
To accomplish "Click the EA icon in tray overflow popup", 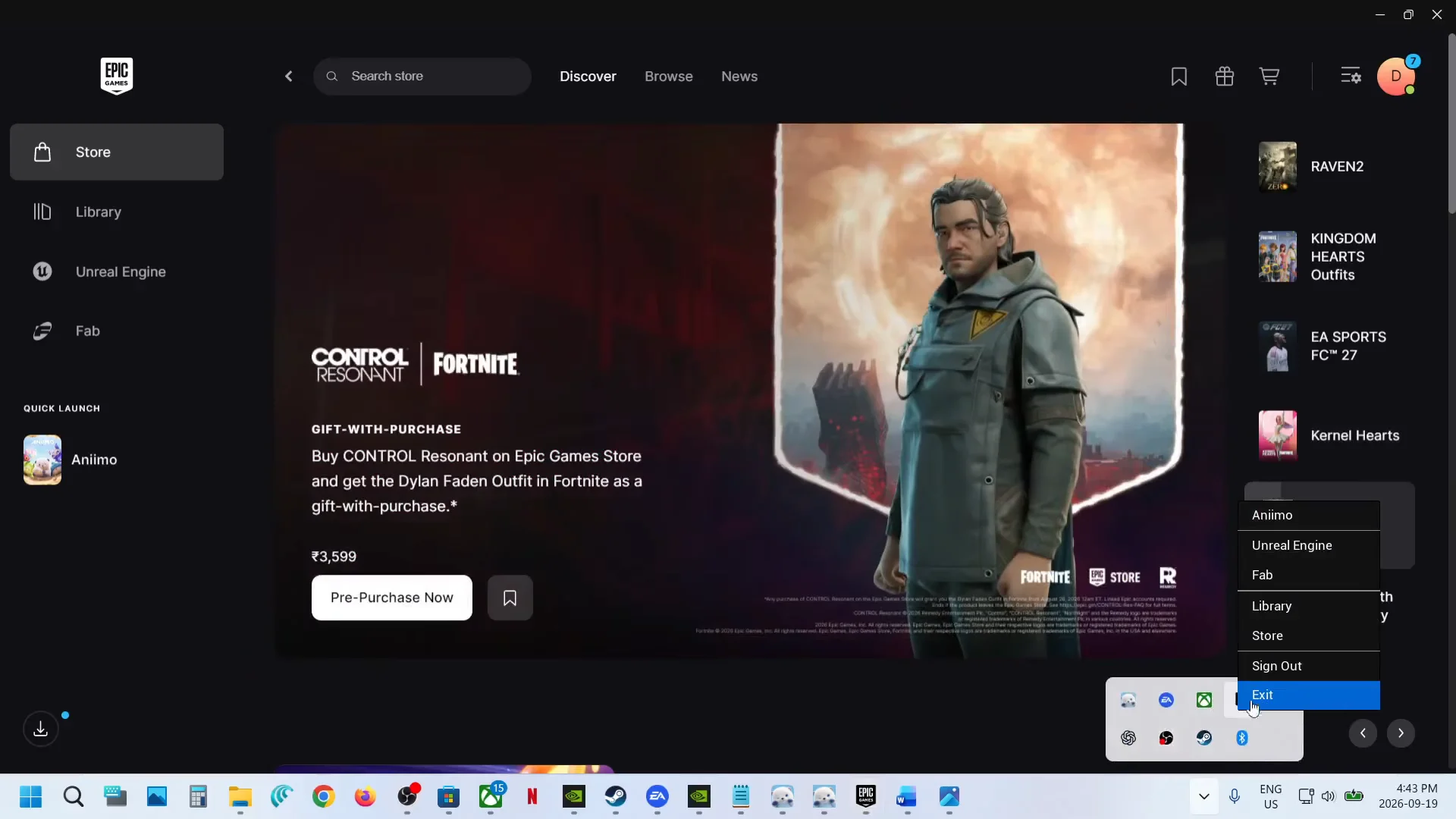I will coord(1166,700).
